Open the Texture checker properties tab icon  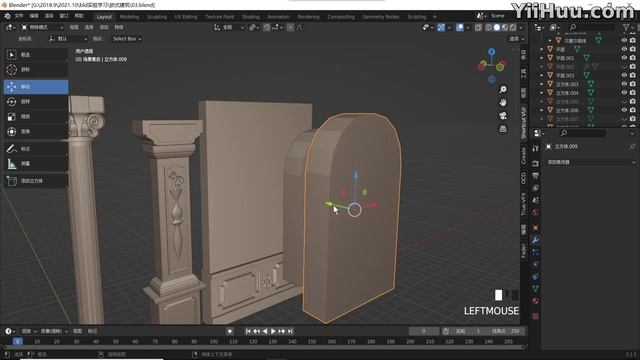(x=536, y=316)
